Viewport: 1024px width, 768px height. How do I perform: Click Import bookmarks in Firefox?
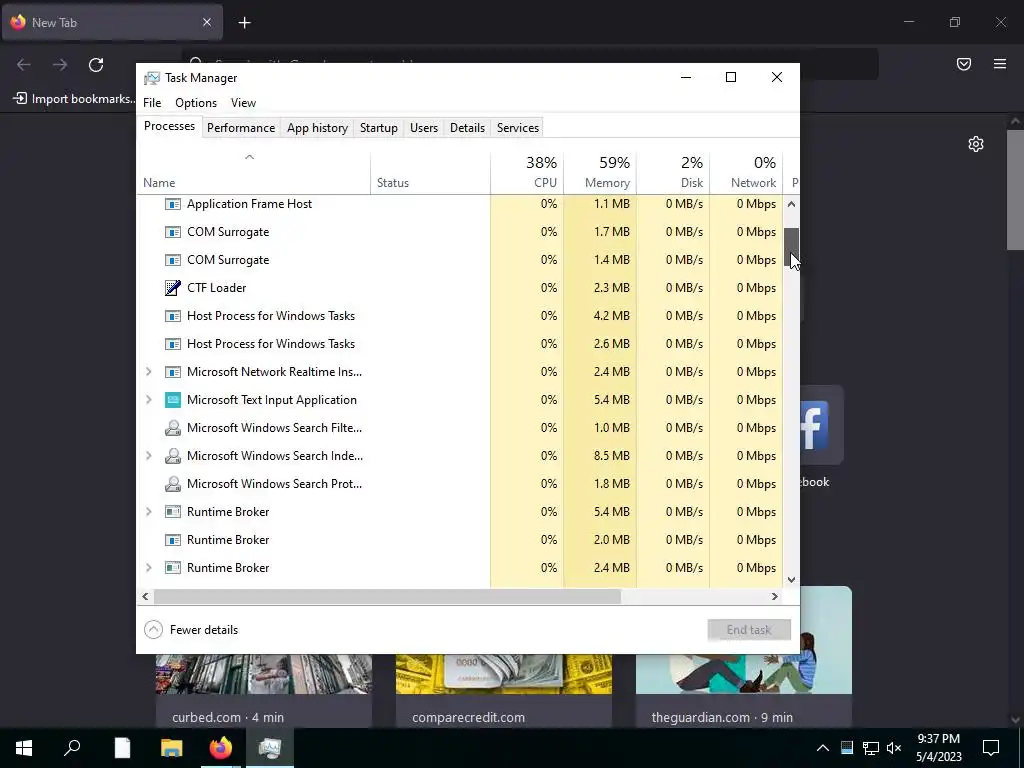pyautogui.click(x=74, y=99)
